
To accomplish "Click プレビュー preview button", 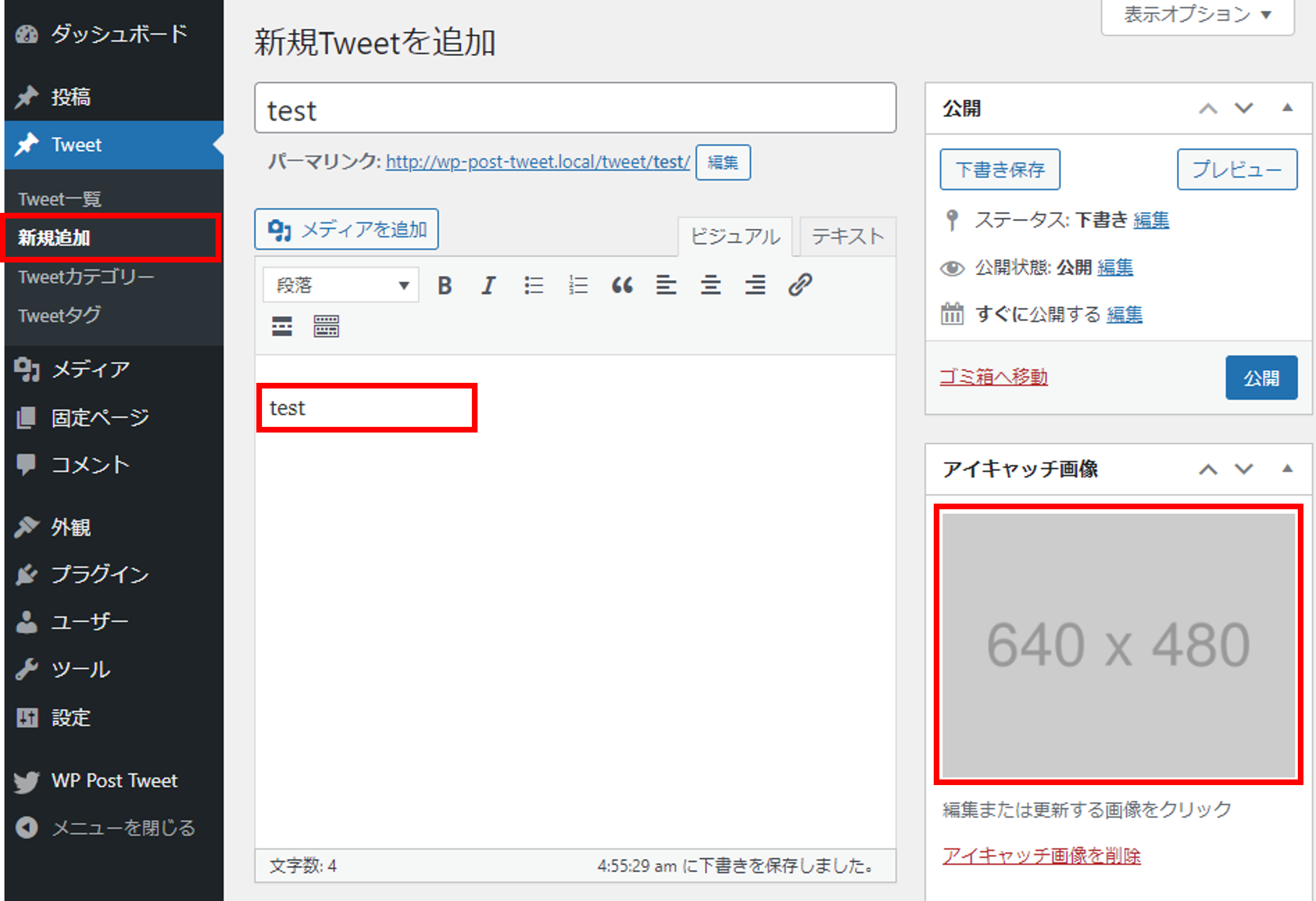I will 1237,170.
